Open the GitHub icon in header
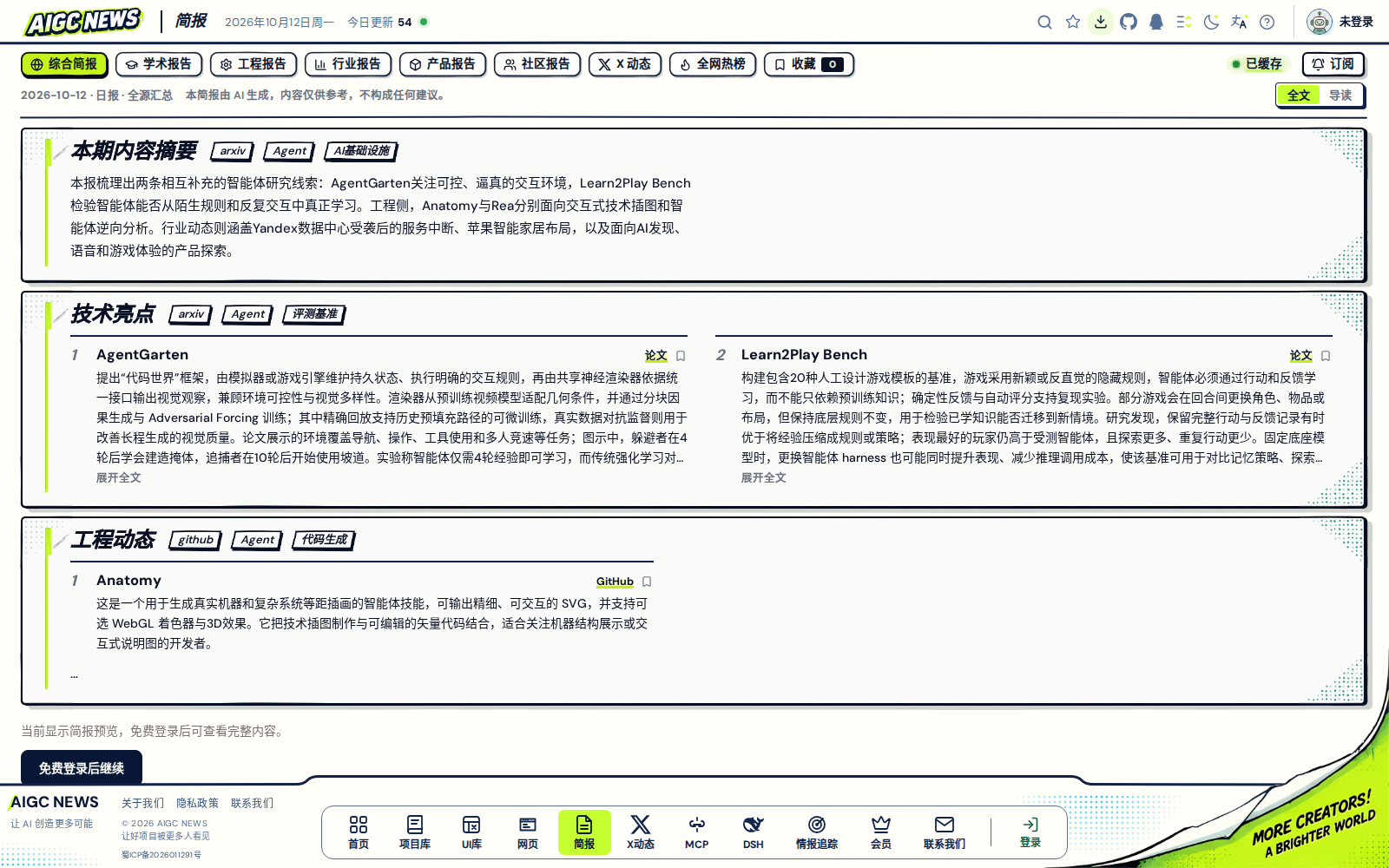1389x868 pixels. (x=1129, y=22)
